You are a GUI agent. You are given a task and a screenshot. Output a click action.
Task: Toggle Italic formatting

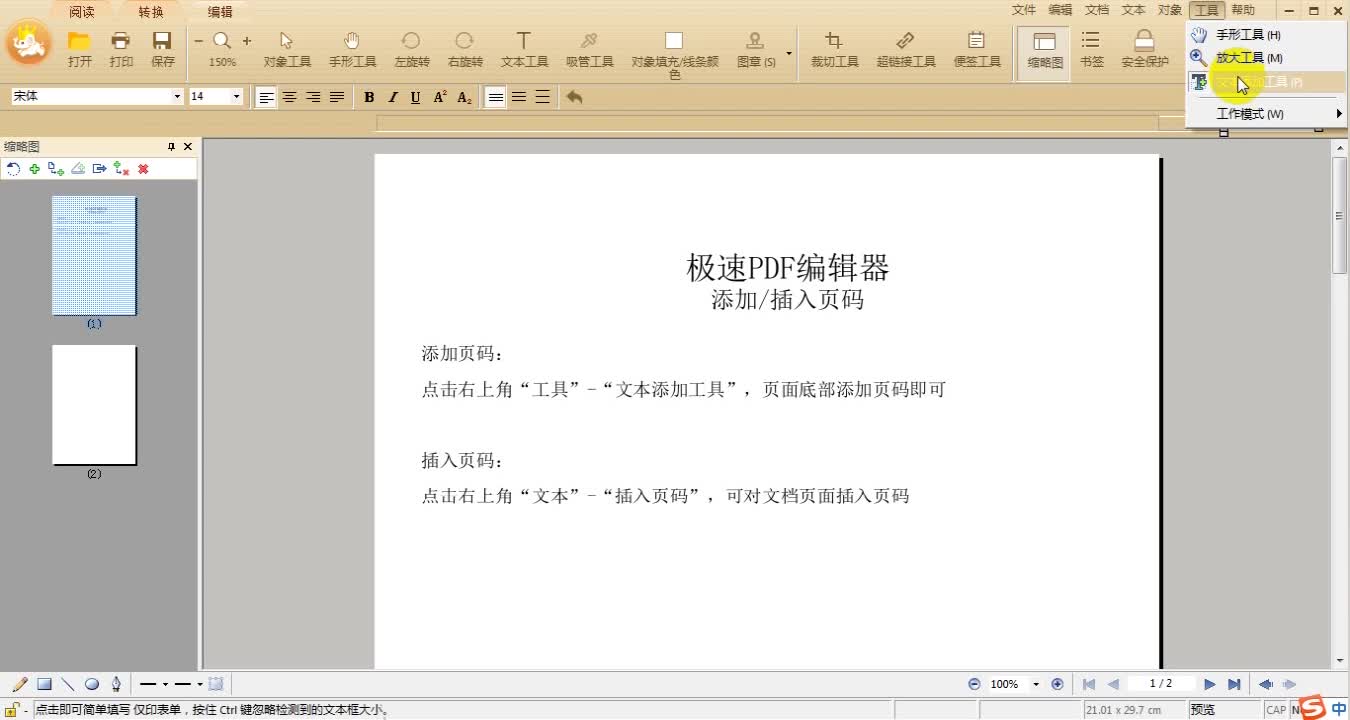click(x=393, y=97)
